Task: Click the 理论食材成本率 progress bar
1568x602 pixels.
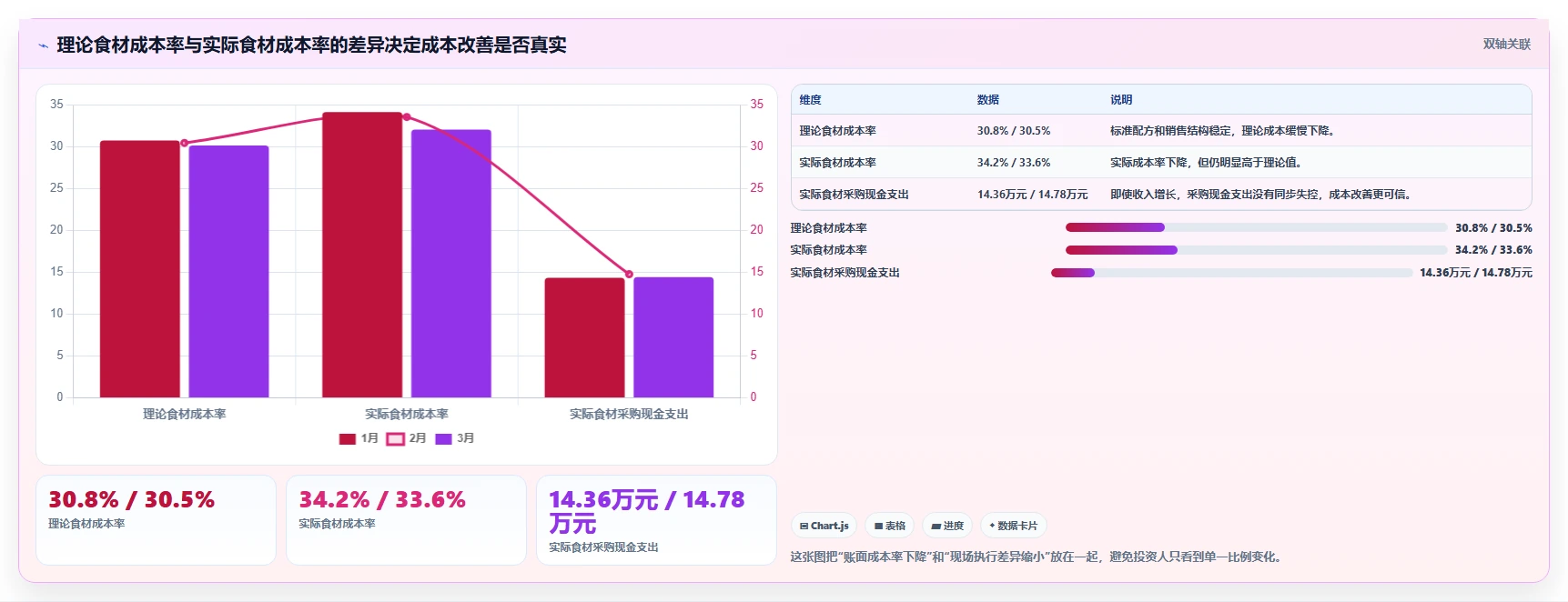Action: [x=1256, y=227]
